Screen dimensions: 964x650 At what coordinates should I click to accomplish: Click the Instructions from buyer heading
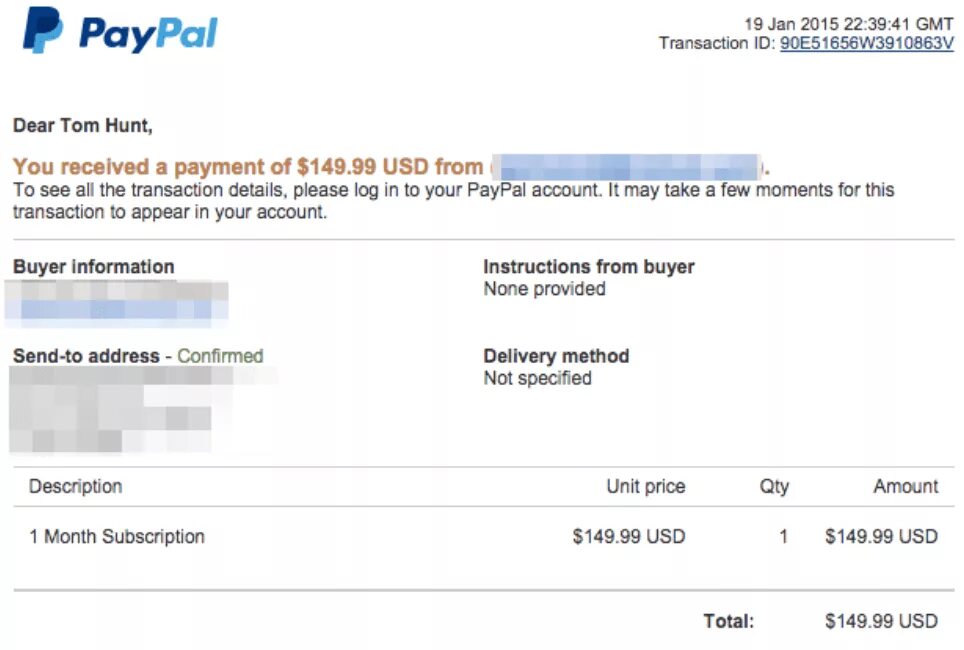588,267
